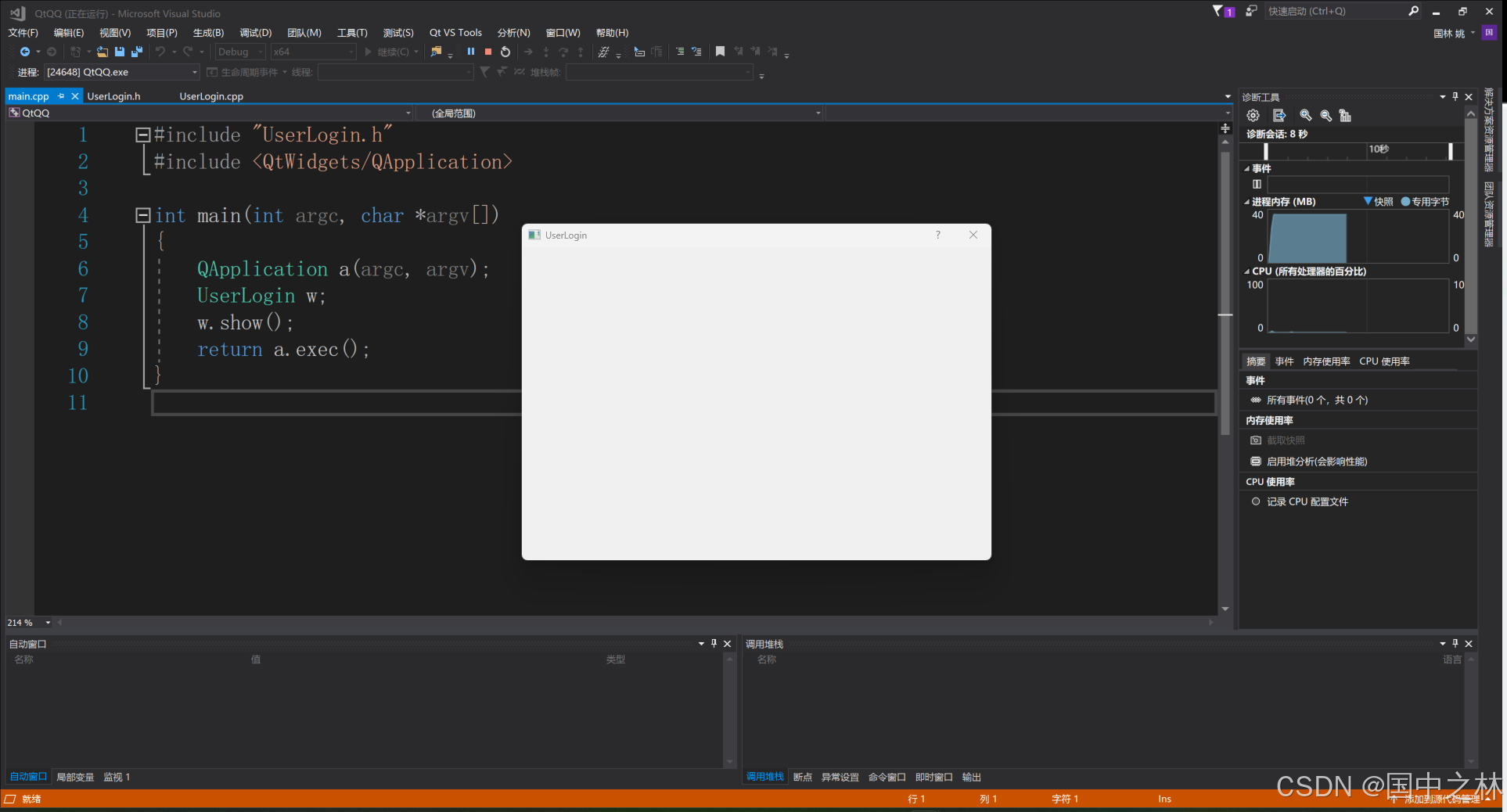The image size is (1507, 812).
Task: Pause debugging with Break All button
Action: click(471, 52)
